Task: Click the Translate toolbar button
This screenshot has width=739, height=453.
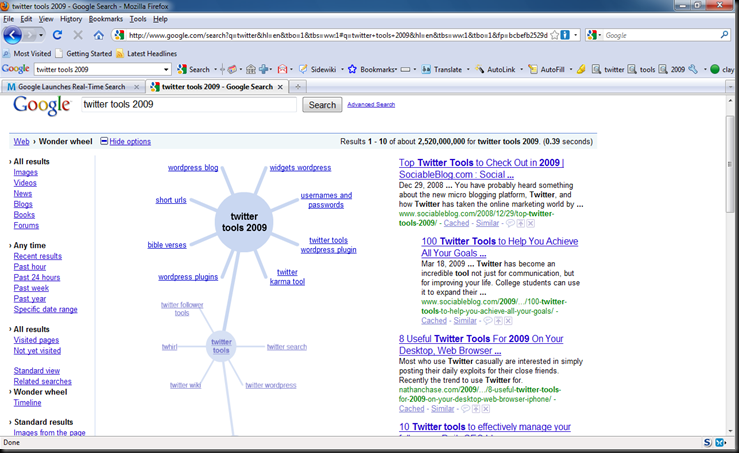Action: [442, 69]
